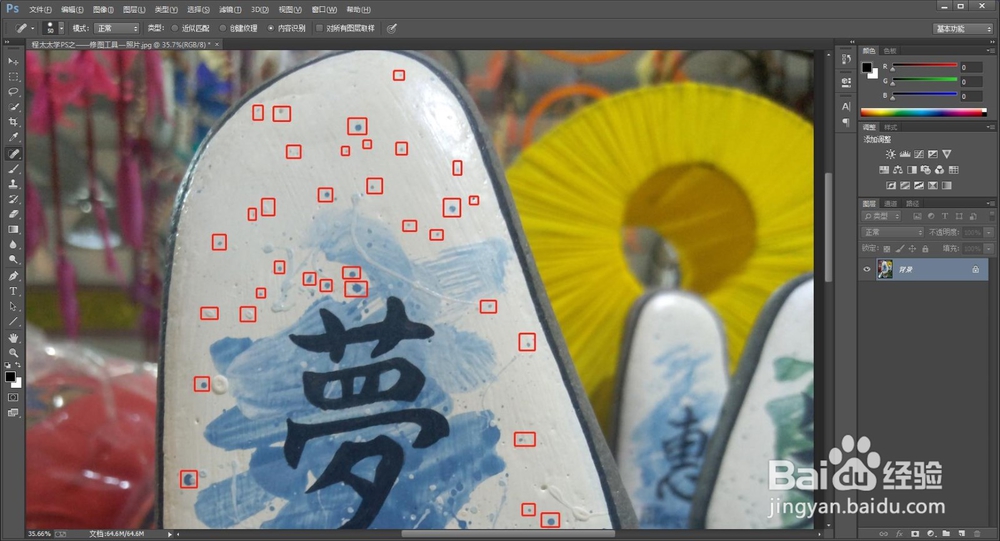Select the Quick Selection tool
The image size is (1000, 541).
(13, 107)
